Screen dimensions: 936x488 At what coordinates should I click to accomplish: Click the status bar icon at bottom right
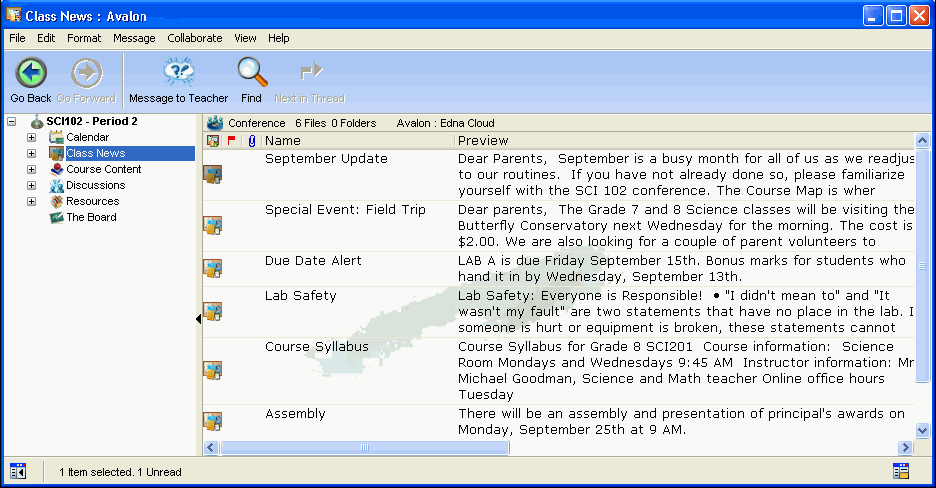[901, 471]
